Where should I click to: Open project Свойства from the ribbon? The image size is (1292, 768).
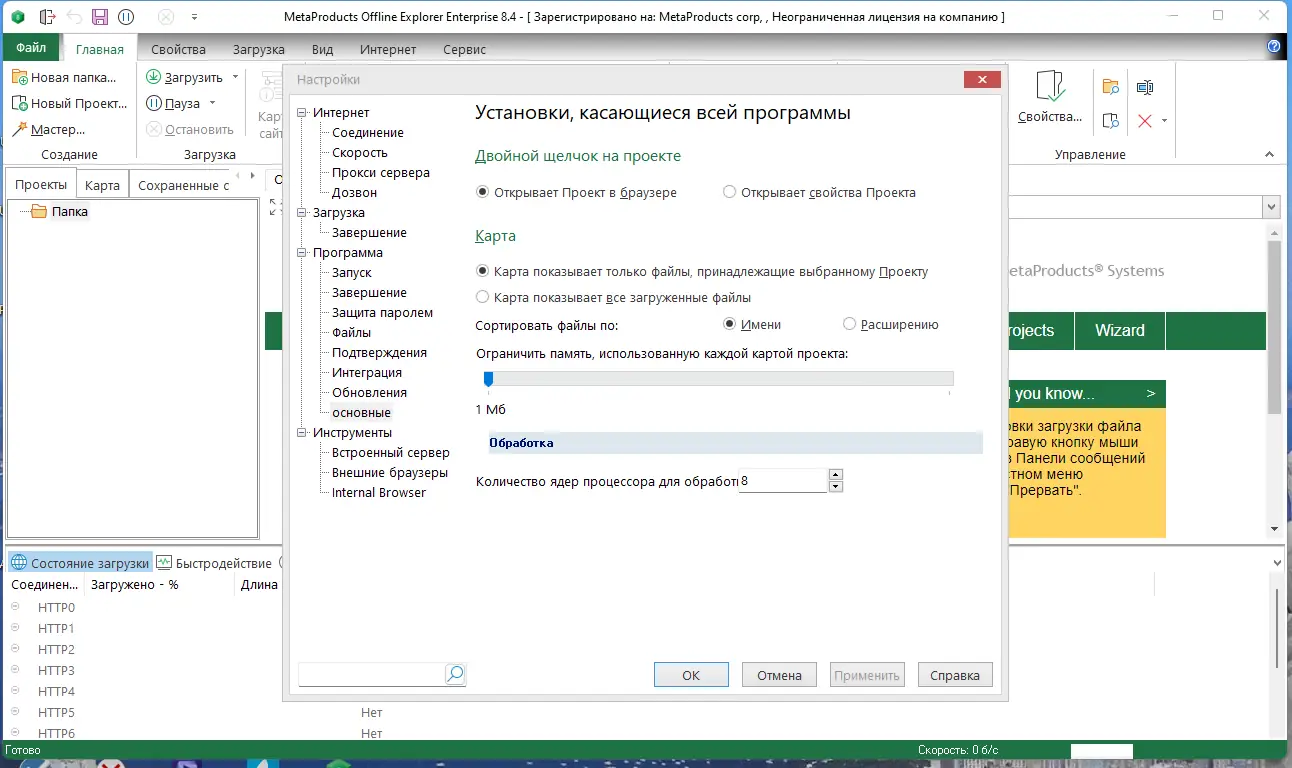click(x=1050, y=98)
